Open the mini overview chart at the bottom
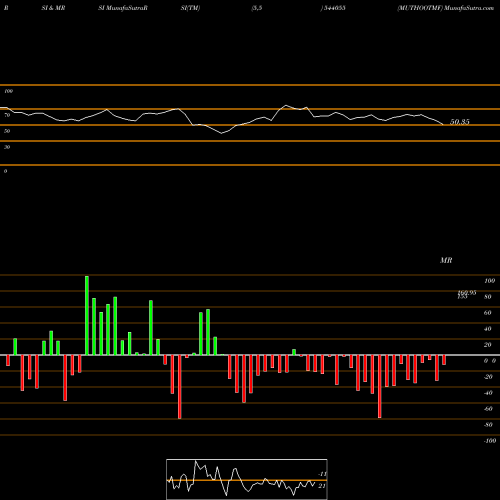The width and height of the screenshot is (500, 500). (x=247, y=479)
